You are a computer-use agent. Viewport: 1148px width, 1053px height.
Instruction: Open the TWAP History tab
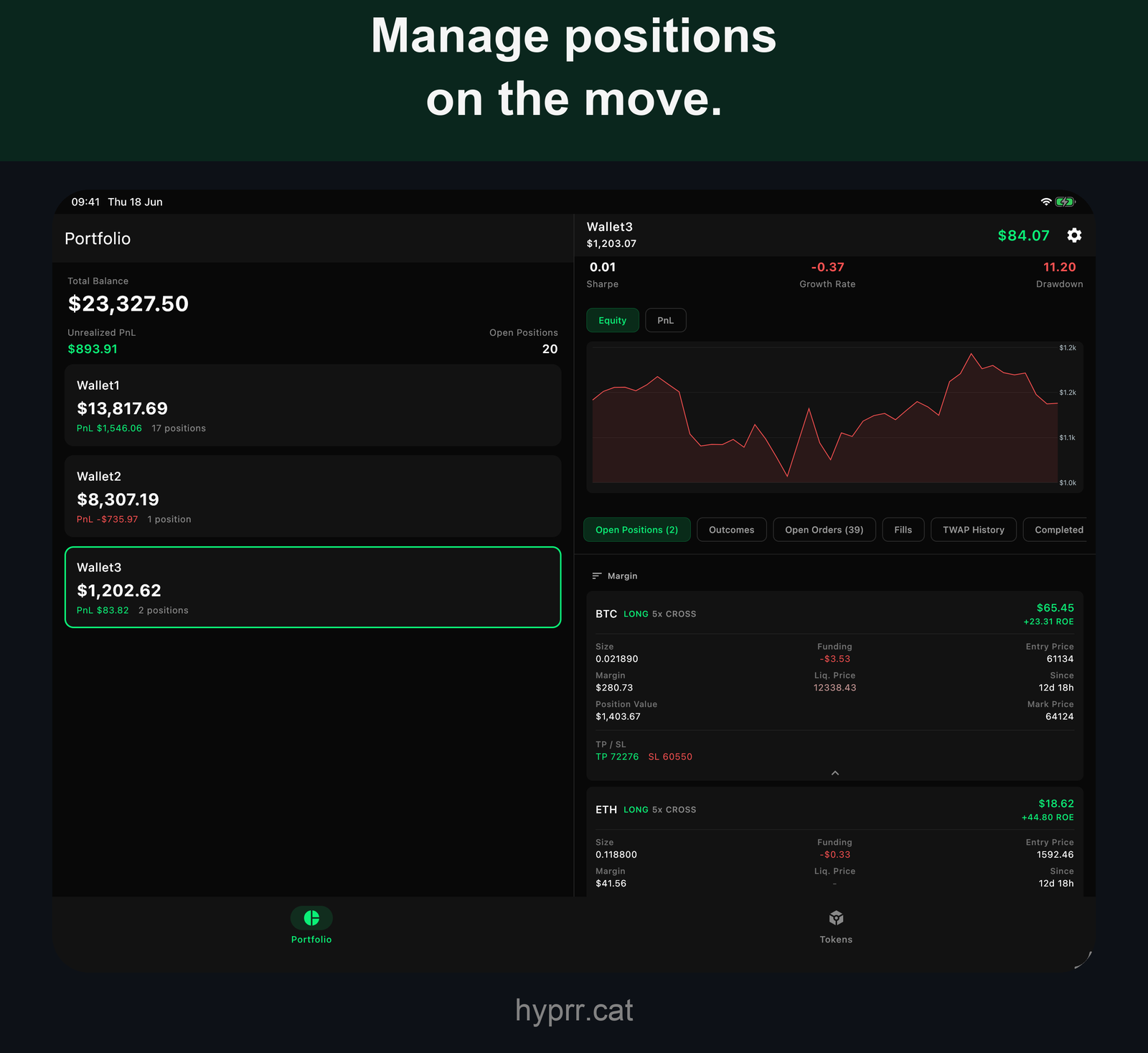click(x=973, y=530)
